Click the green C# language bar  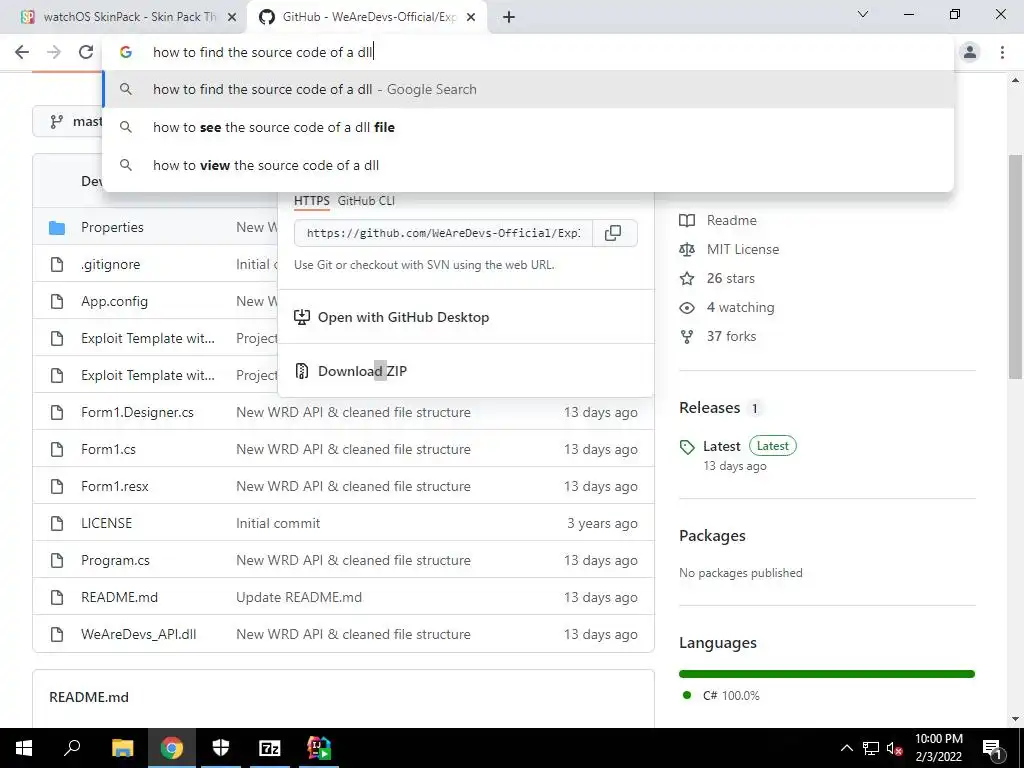[x=827, y=674]
